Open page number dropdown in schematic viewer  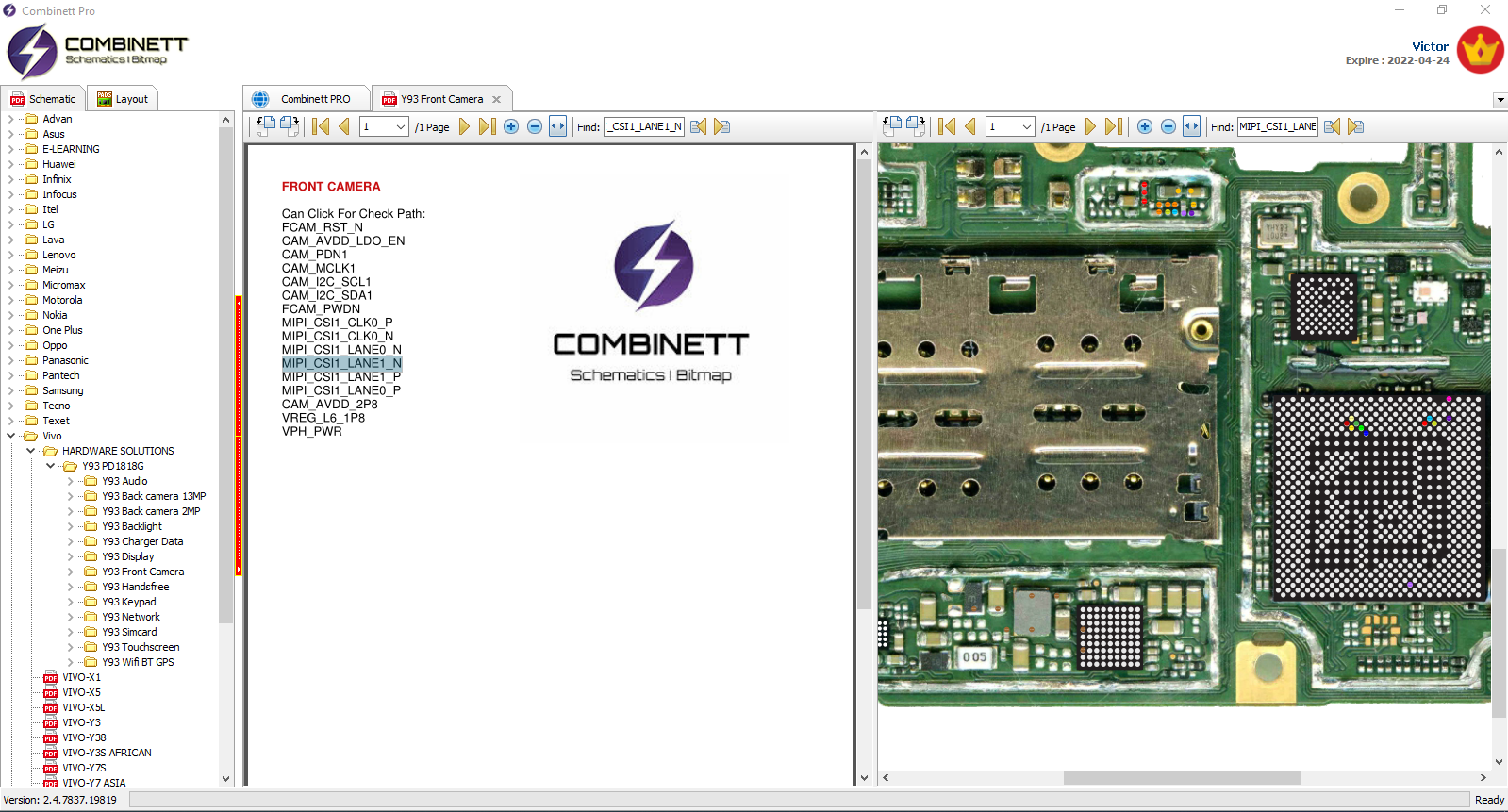pos(401,126)
